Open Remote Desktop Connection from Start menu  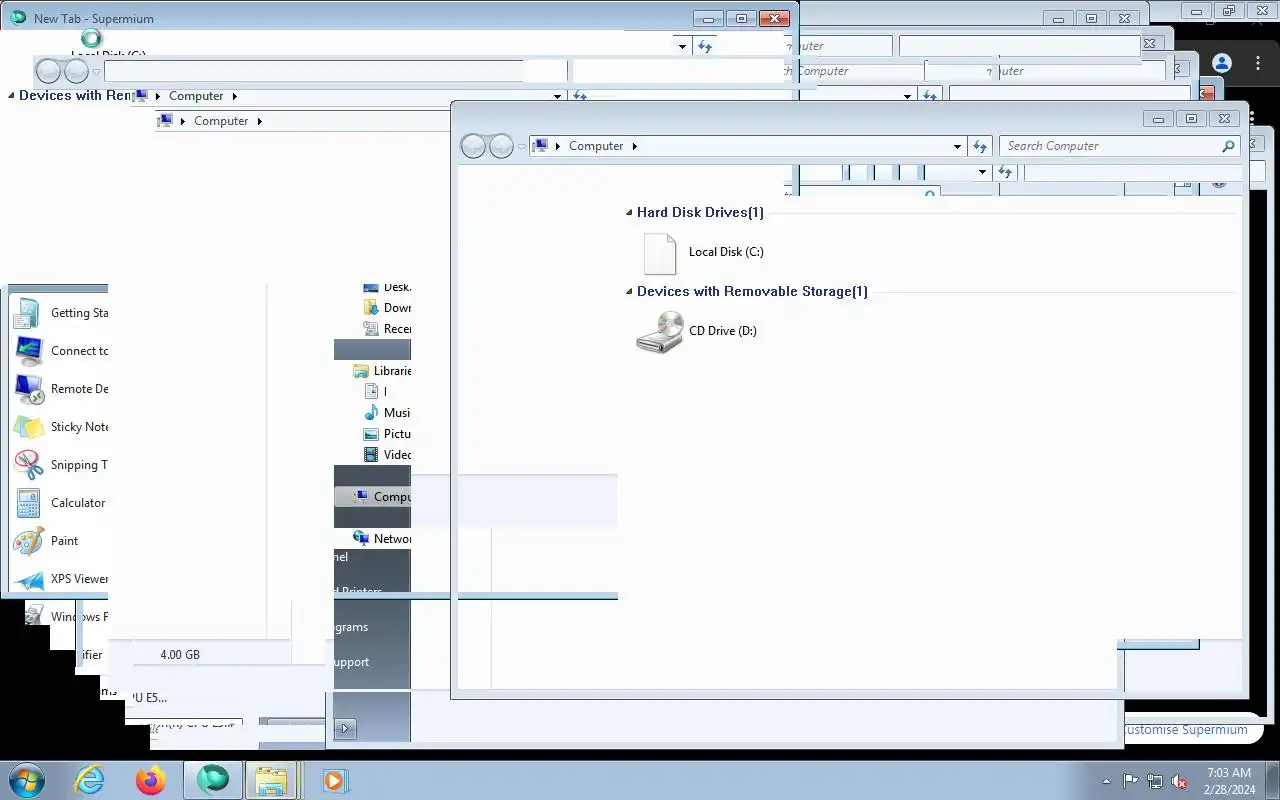[59, 389]
